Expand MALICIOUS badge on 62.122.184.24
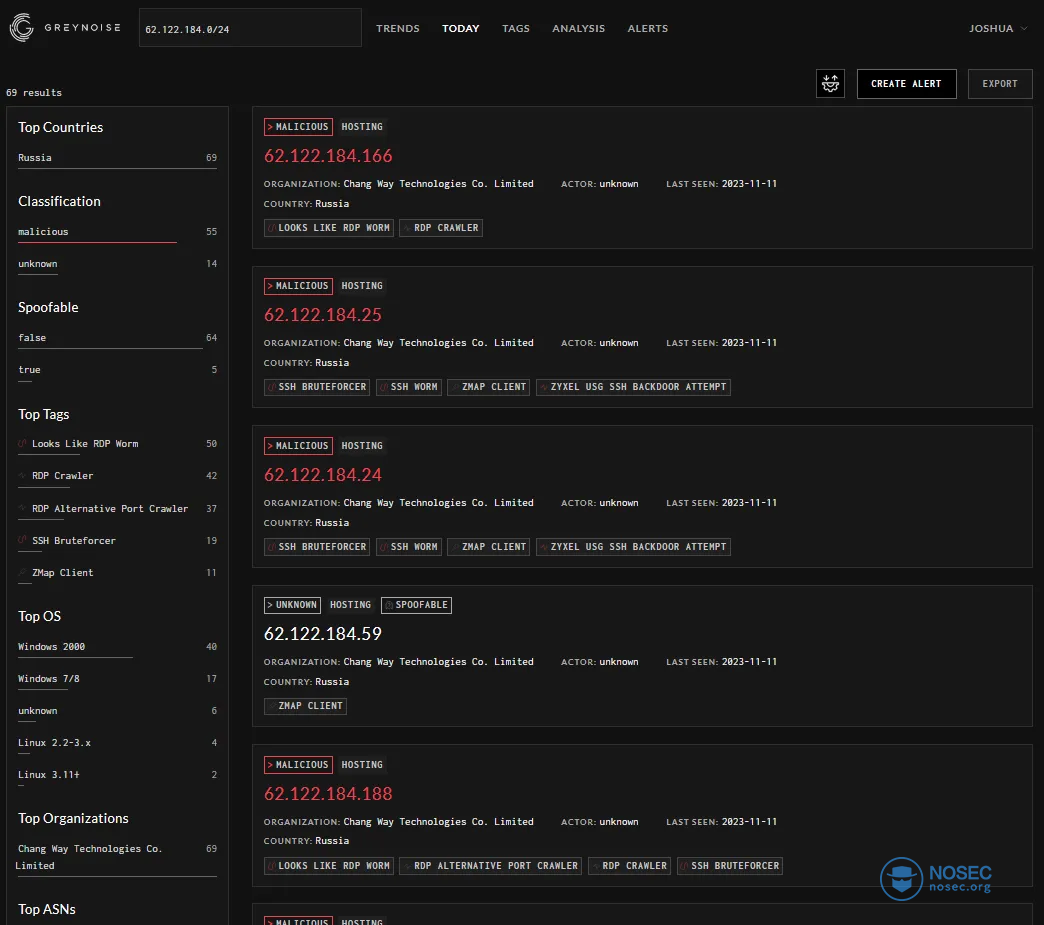This screenshot has height=925, width=1044. [298, 446]
